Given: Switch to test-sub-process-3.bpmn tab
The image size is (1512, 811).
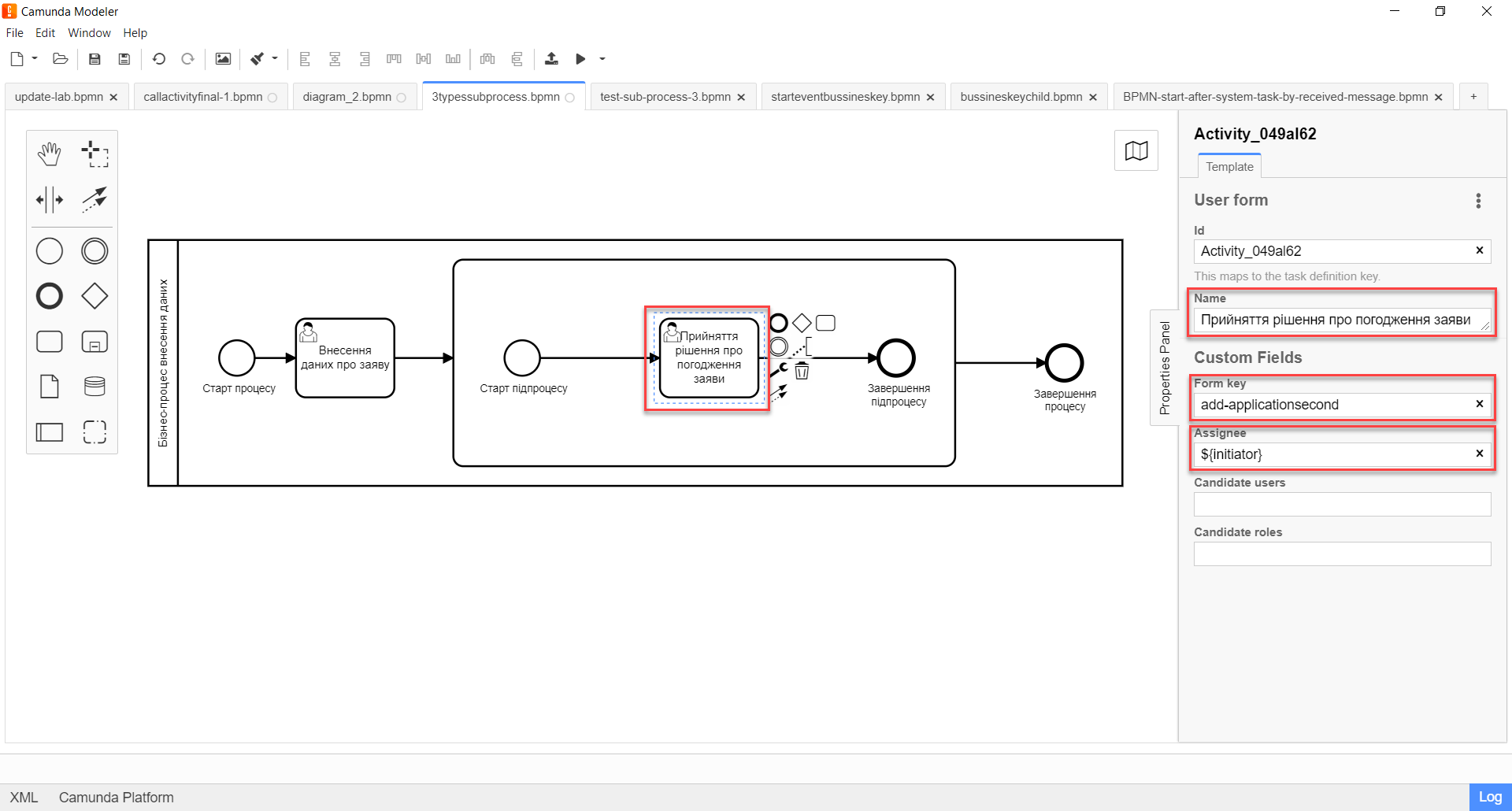Looking at the screenshot, I should [x=665, y=97].
